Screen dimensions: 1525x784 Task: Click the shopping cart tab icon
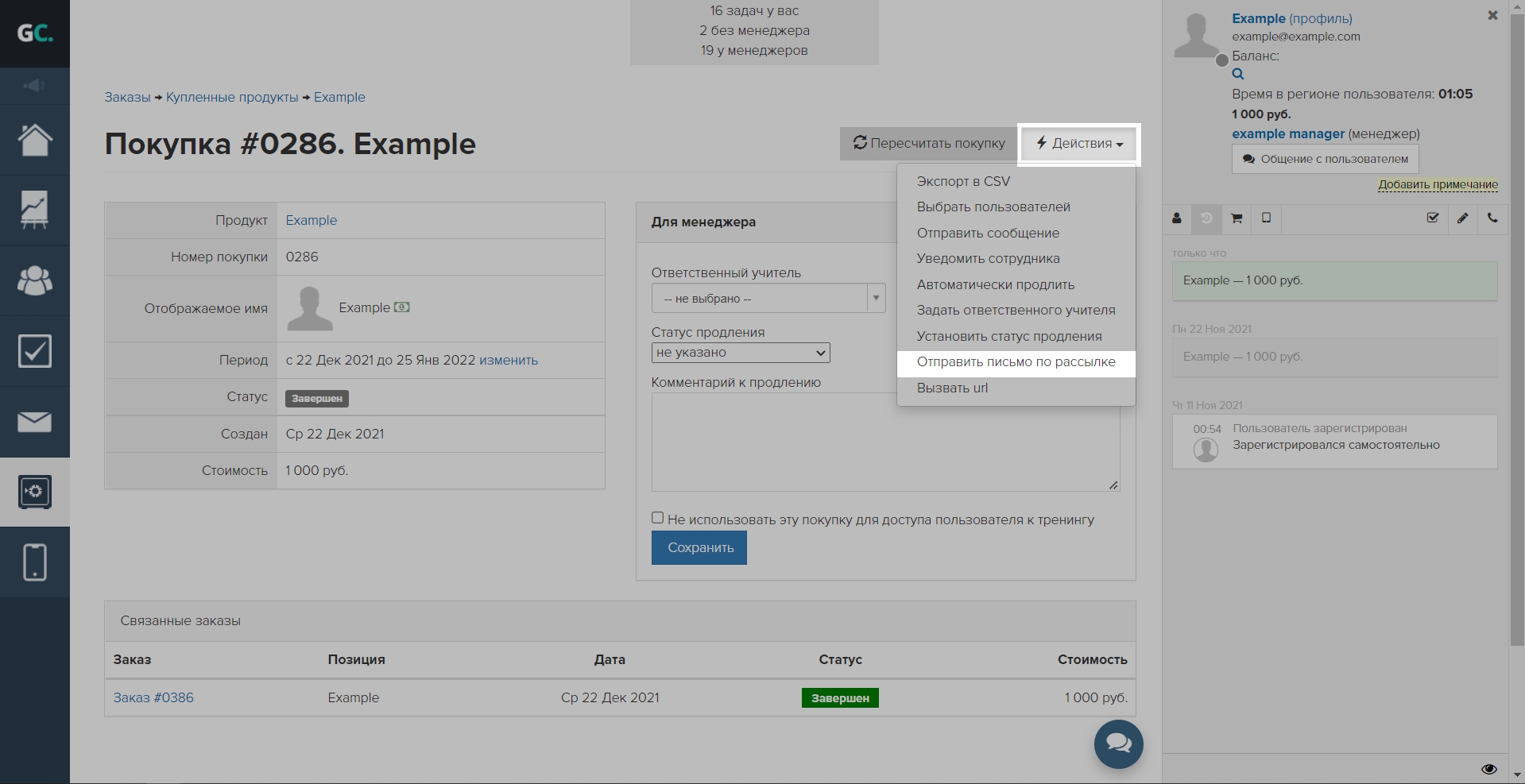(1237, 218)
